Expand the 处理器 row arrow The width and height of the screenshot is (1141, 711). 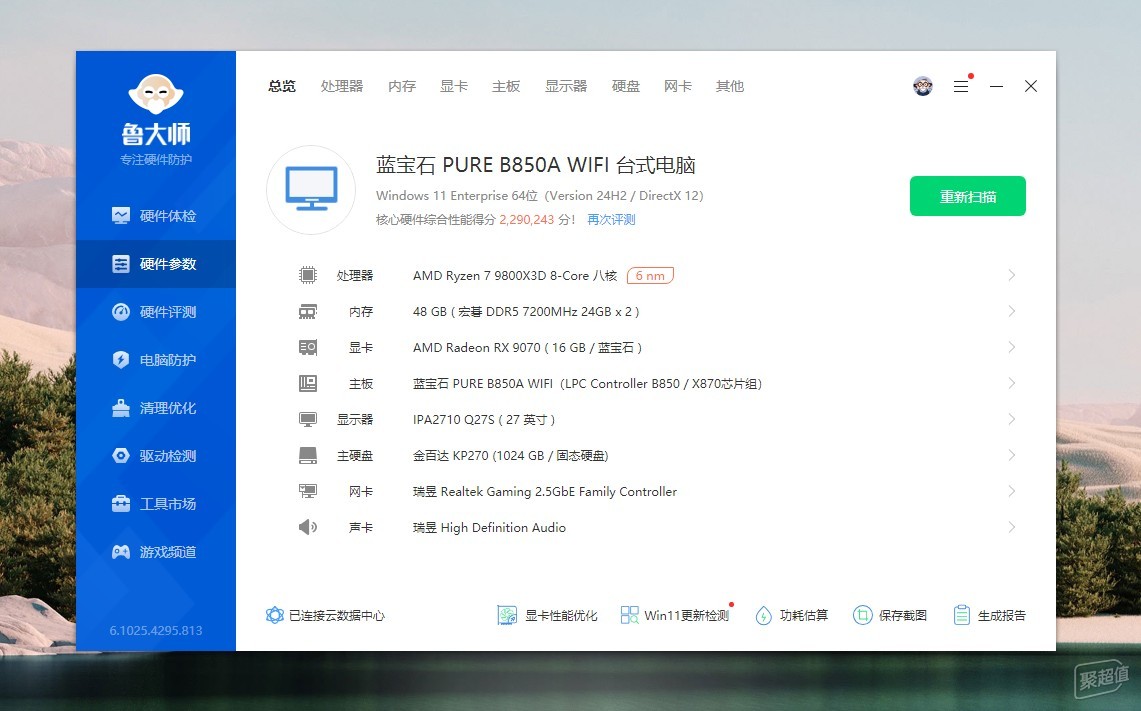click(x=1011, y=275)
